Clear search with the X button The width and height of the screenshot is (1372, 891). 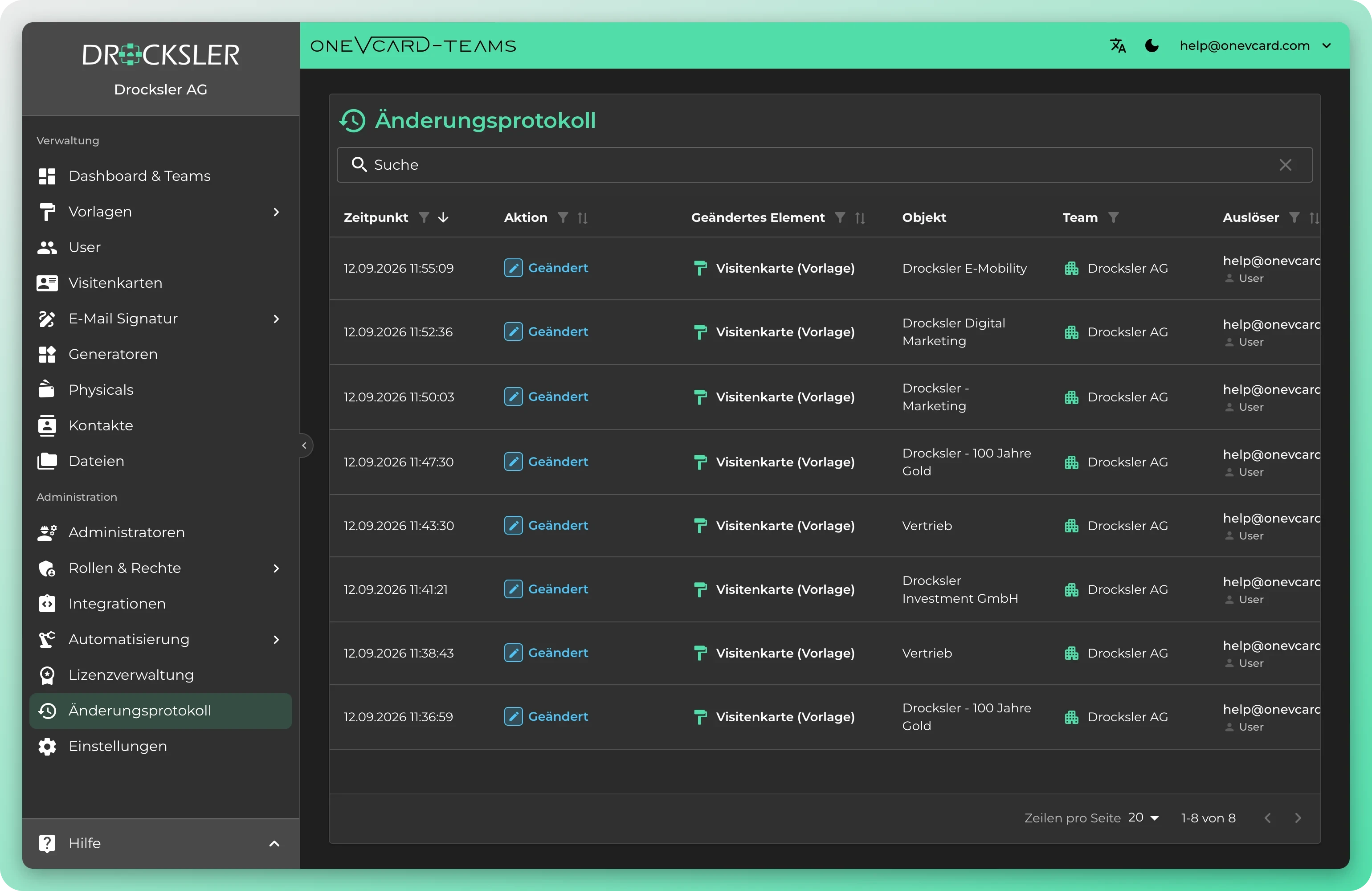[x=1285, y=165]
